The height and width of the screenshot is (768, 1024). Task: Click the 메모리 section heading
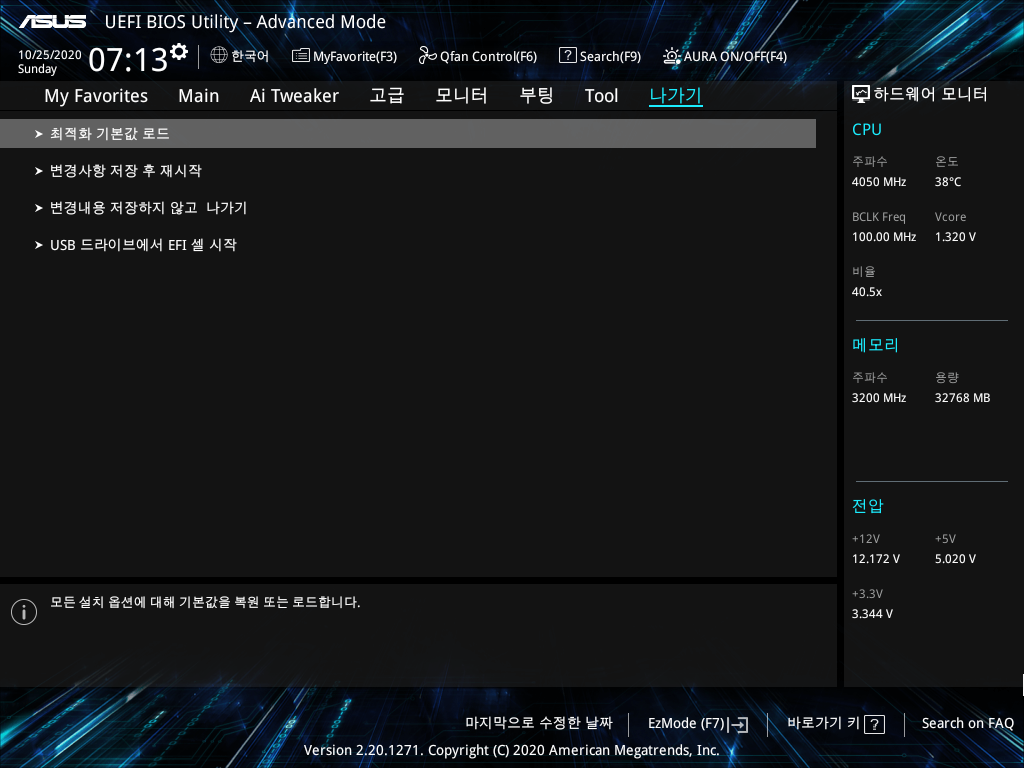[875, 345]
